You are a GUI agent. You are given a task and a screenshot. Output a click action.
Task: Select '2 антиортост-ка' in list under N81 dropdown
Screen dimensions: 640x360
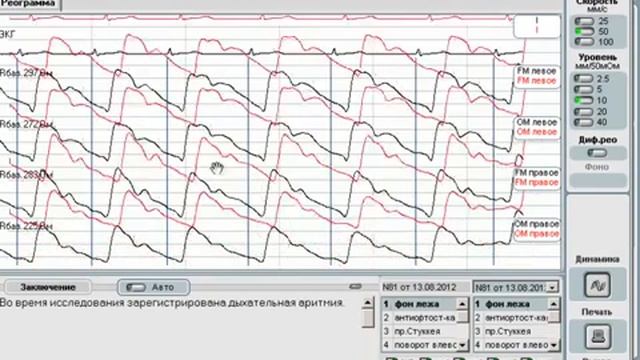(511, 318)
